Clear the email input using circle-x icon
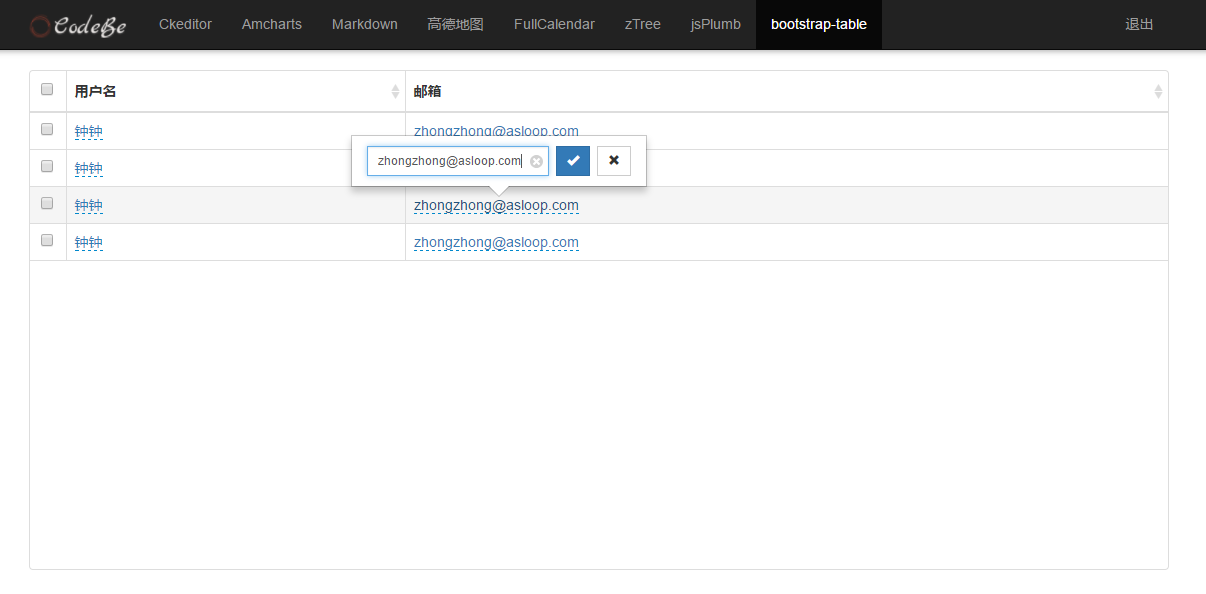Screen dimensions: 1206x594 coord(536,161)
